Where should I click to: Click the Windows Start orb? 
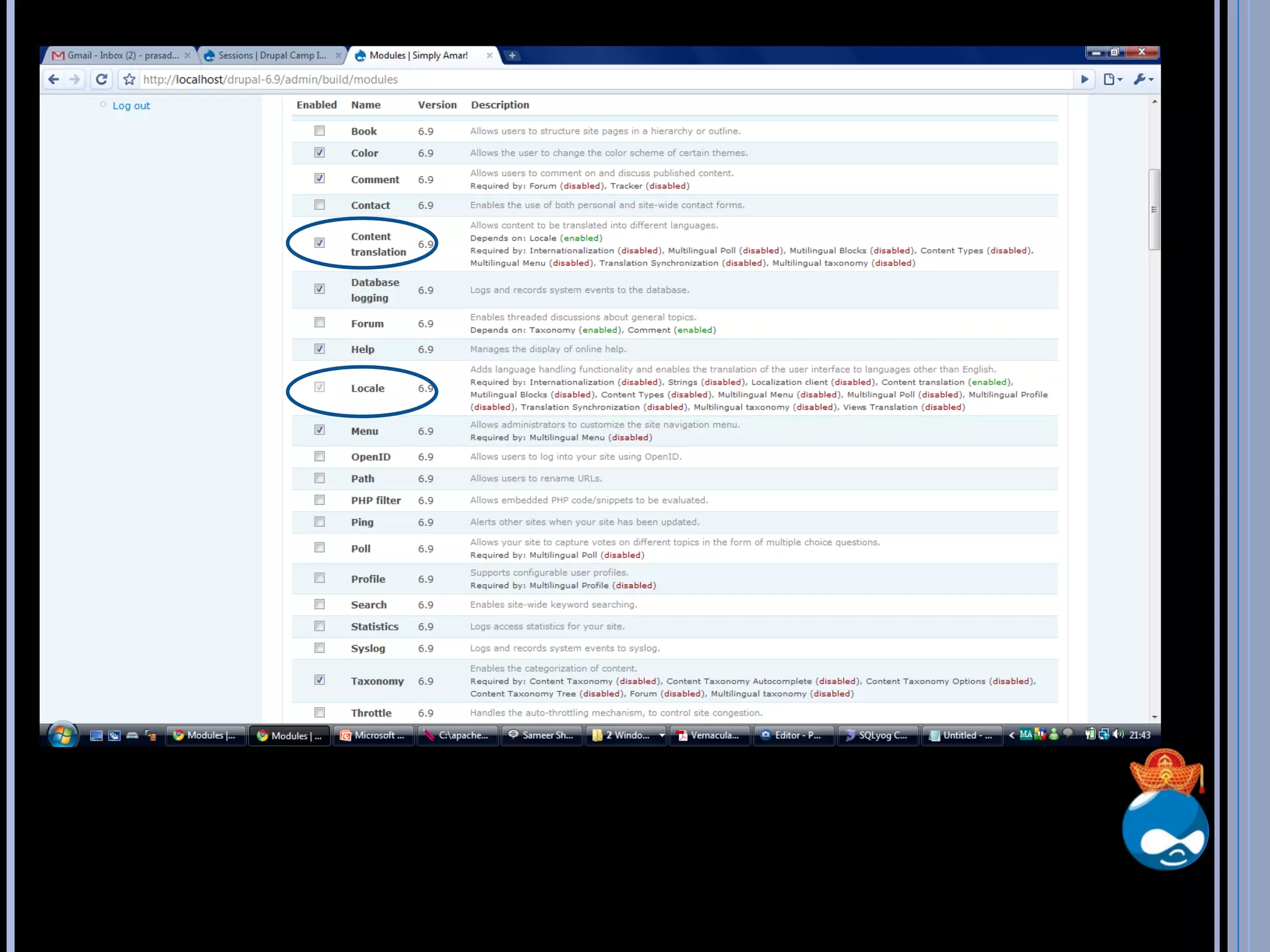(x=63, y=735)
